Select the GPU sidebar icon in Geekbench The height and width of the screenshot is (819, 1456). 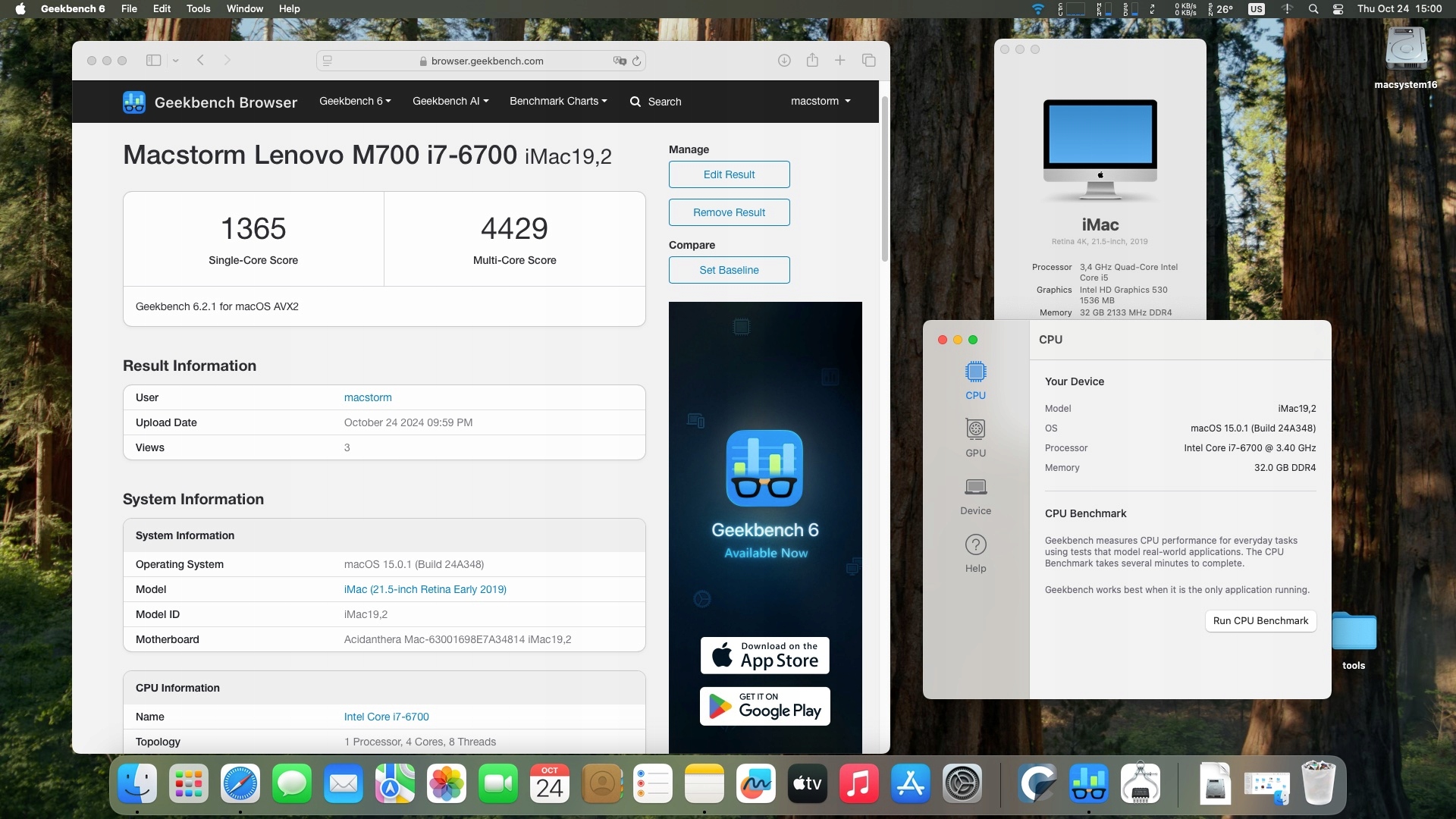[975, 438]
